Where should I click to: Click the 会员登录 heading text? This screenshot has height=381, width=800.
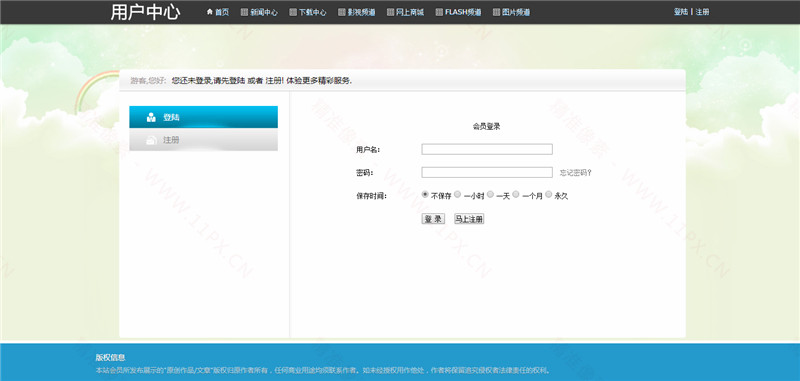tap(486, 126)
